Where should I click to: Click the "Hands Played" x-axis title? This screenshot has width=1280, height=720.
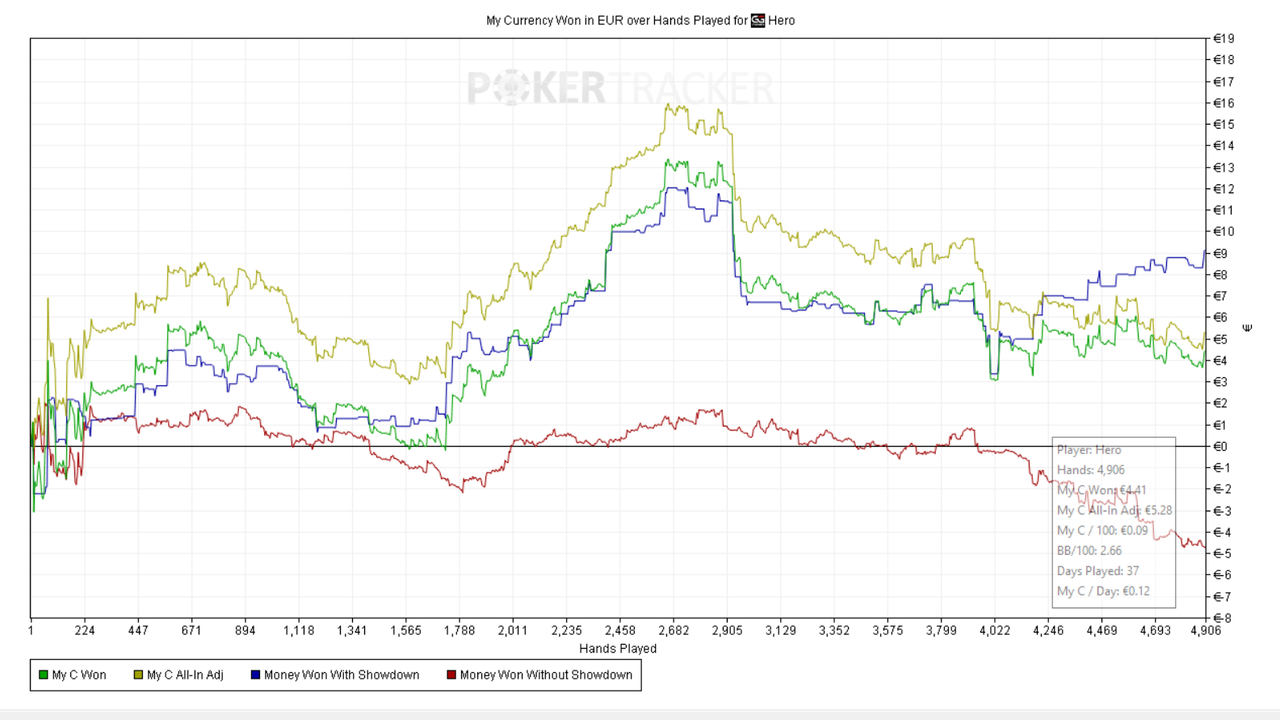pos(618,648)
